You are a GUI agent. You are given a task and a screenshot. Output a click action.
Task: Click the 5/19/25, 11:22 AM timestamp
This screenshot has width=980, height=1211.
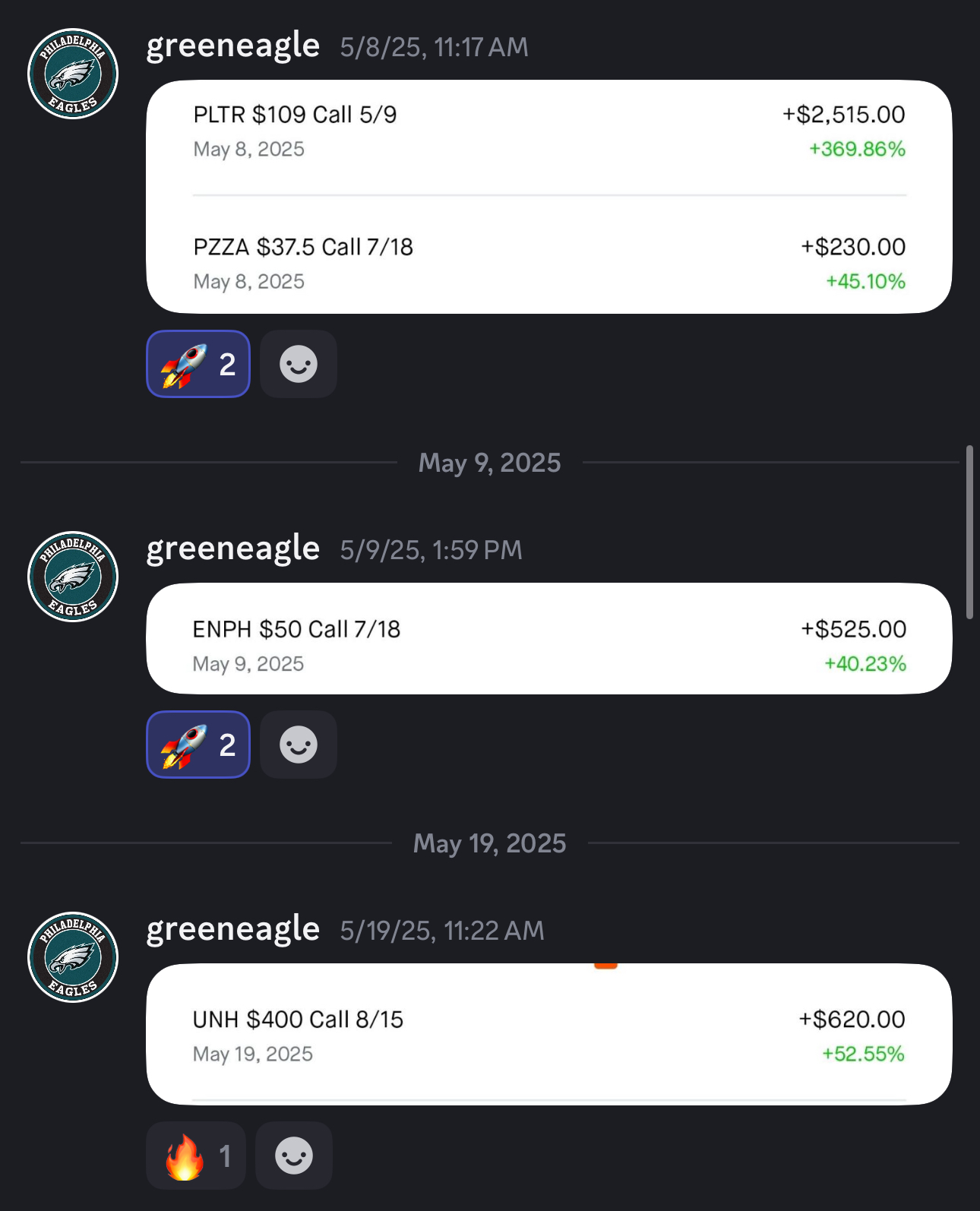(442, 931)
